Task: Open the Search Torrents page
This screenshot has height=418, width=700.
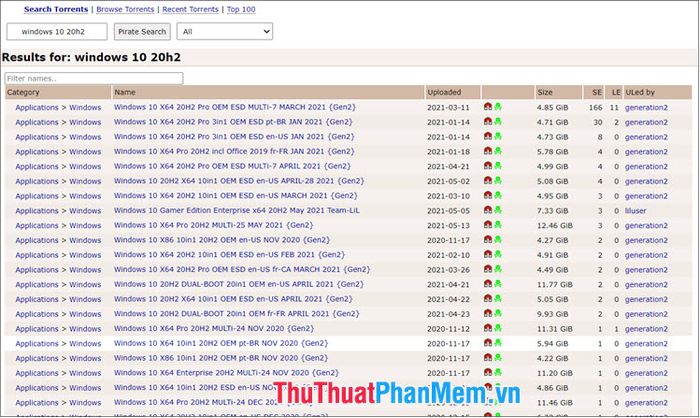Action: 56,9
